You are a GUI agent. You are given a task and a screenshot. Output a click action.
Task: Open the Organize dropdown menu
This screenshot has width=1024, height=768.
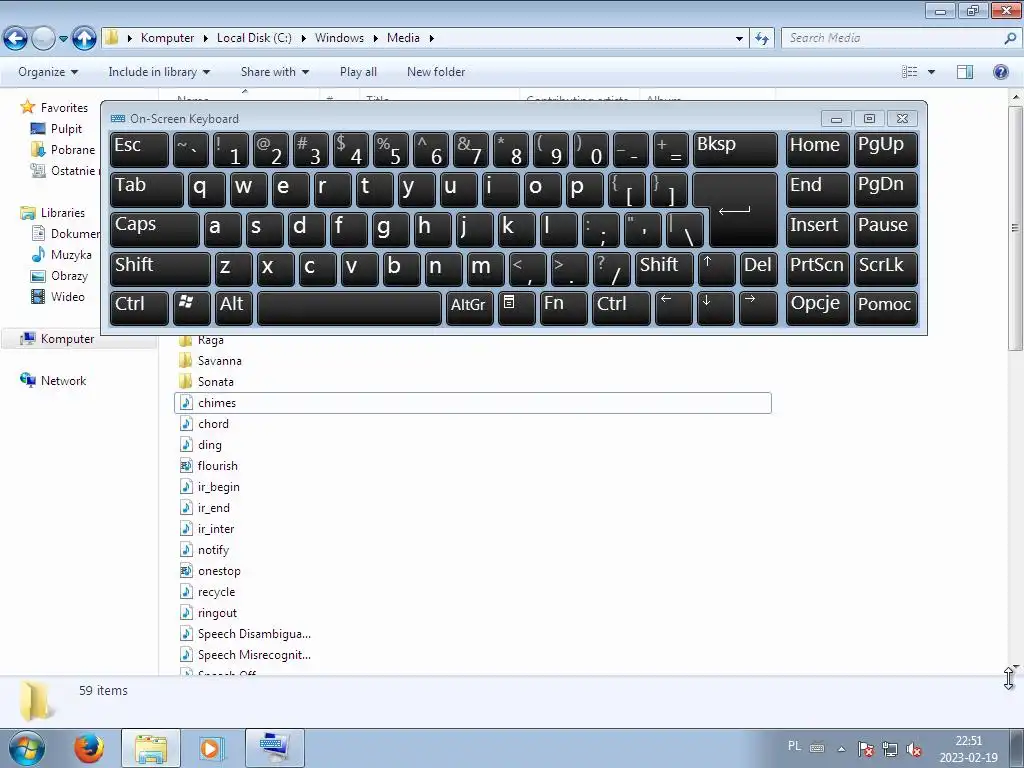48,72
